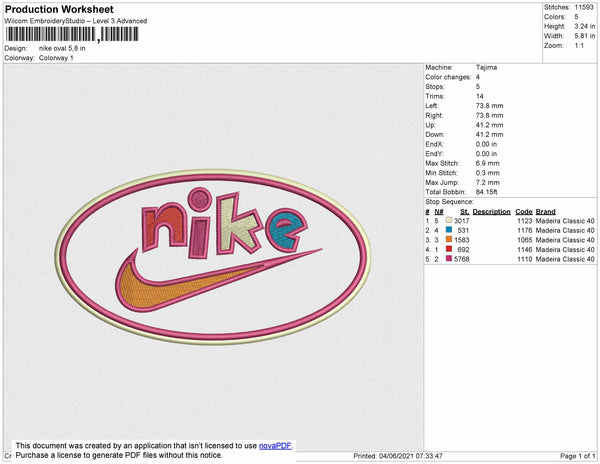Image resolution: width=600 pixels, height=464 pixels.
Task: Click the 'Wilcom EmbroideryStudio – Level 3 Advanced' text
Action: click(76, 21)
